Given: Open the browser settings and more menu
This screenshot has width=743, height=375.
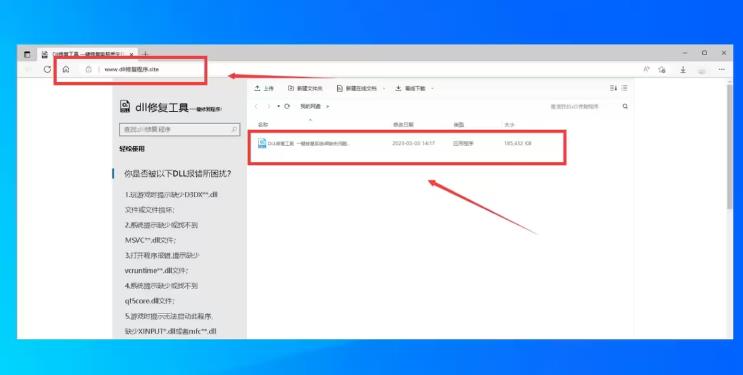Looking at the screenshot, I should click(x=721, y=69).
